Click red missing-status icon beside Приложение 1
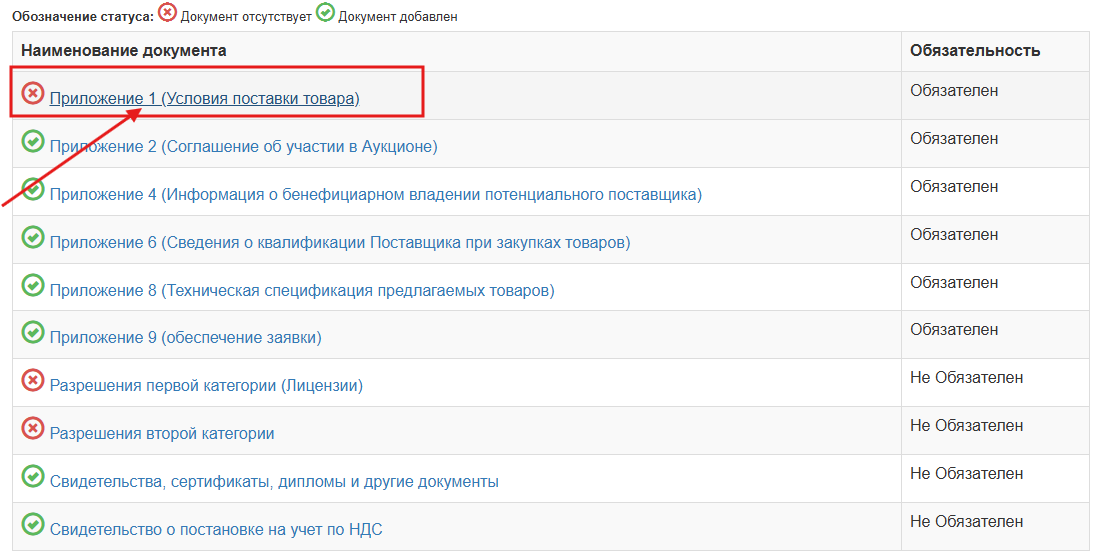 coord(32,93)
